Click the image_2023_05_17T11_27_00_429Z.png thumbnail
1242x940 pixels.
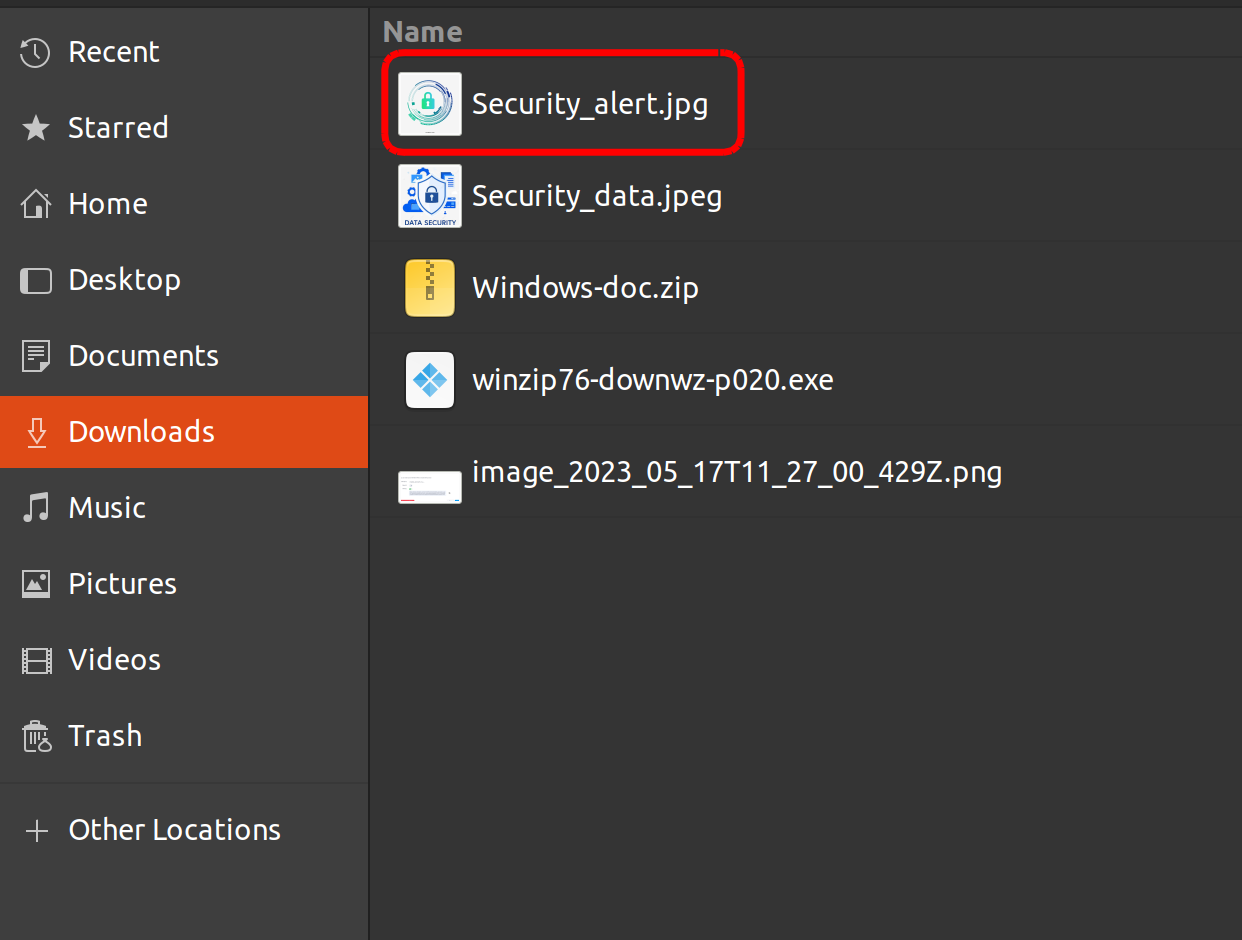click(430, 487)
